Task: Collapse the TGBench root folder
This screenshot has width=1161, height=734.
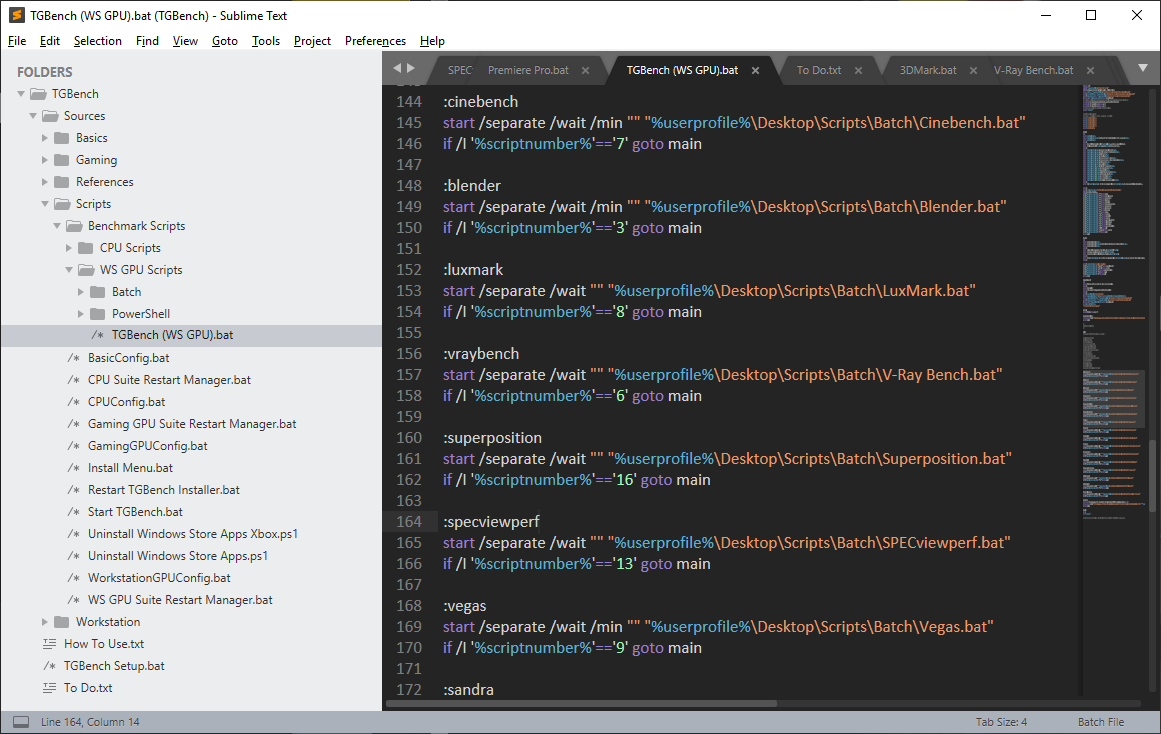Action: (x=21, y=94)
